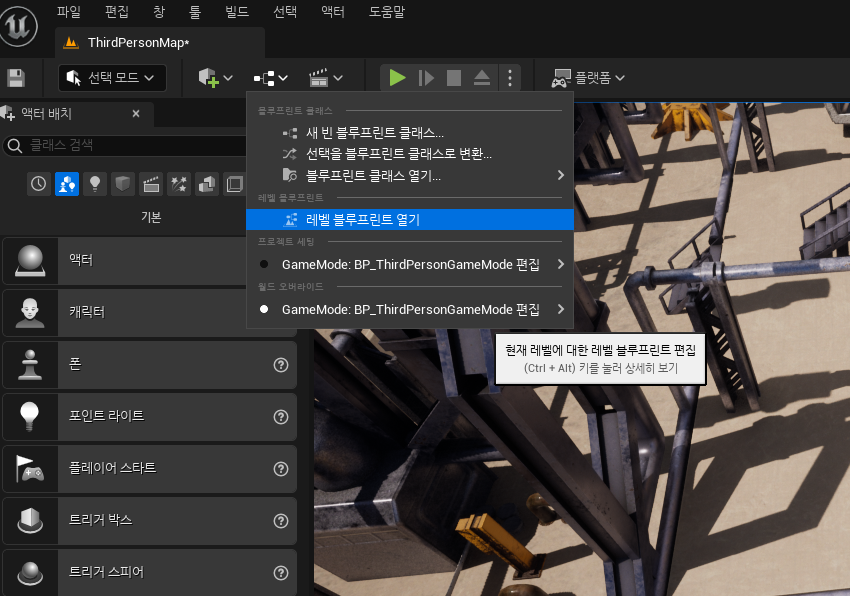This screenshot has width=850, height=596.
Task: Click 레벨 블루프린트 열기 menu entry
Action: coord(410,219)
